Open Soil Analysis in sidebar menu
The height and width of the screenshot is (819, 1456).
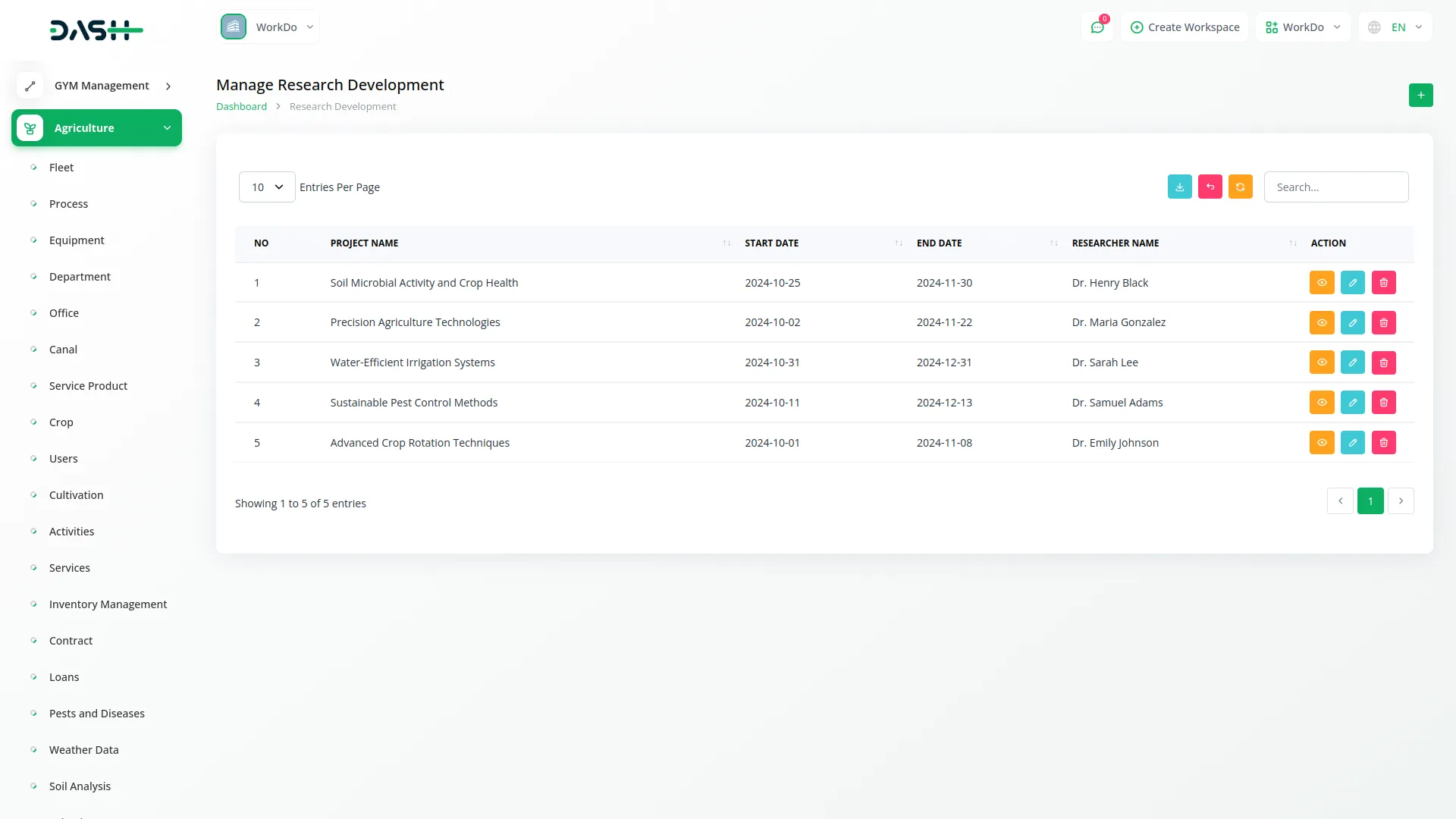pos(80,786)
